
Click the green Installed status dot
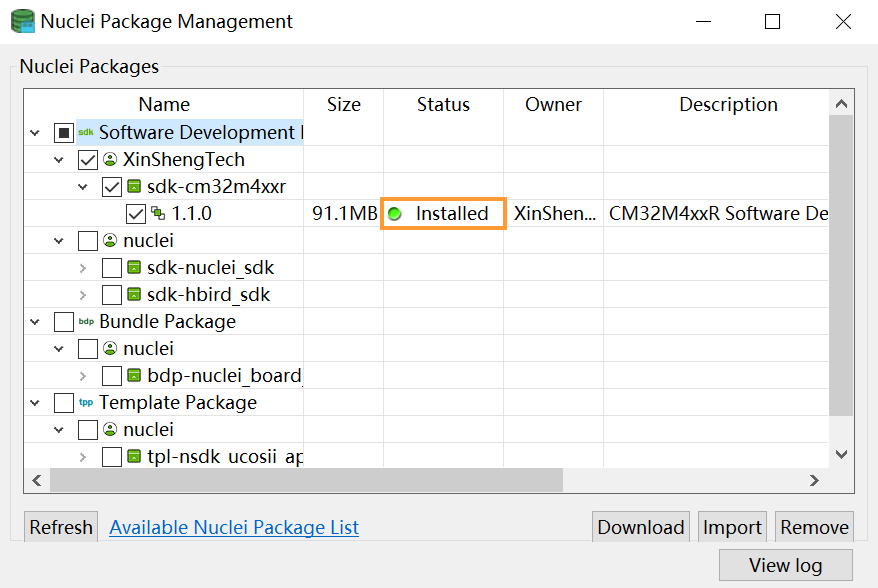tap(395, 214)
